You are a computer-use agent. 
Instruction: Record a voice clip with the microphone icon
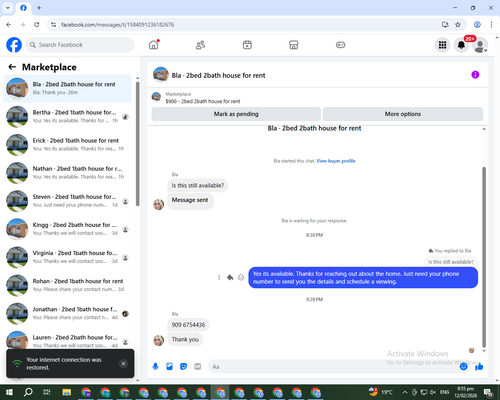point(155,367)
